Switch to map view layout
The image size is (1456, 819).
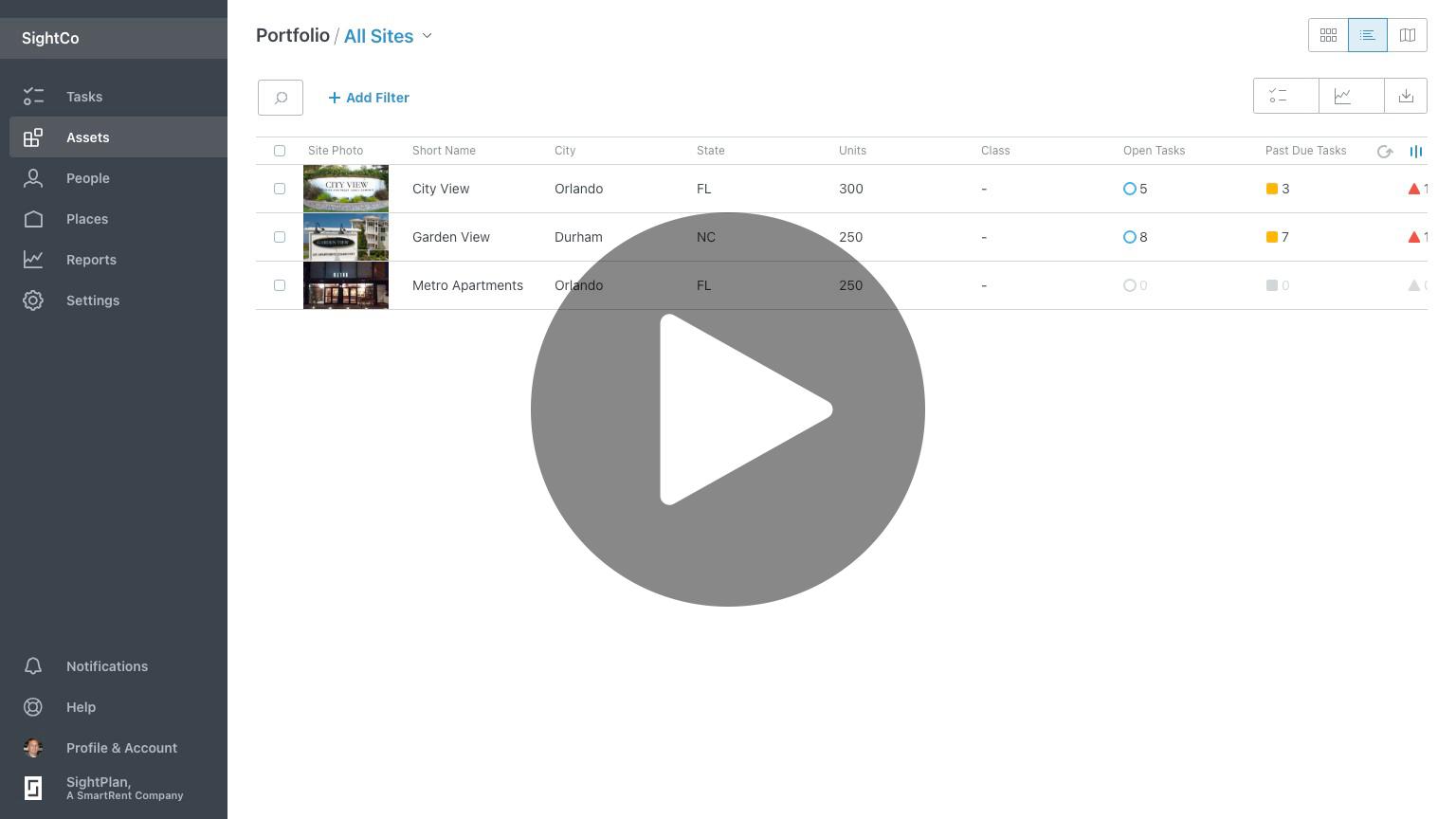(1408, 35)
